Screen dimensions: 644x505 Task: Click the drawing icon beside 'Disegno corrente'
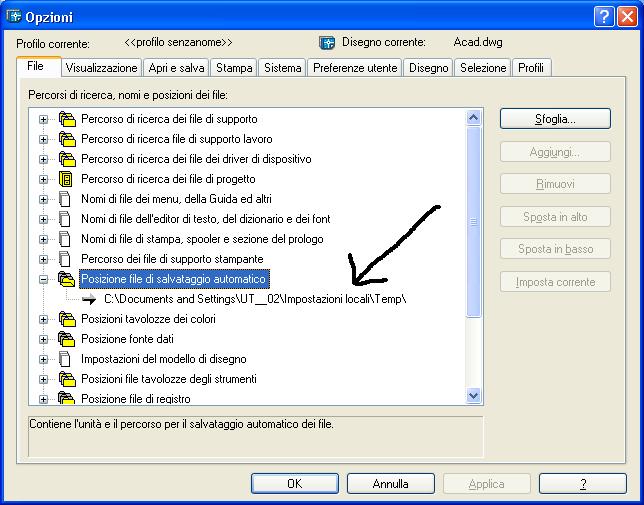click(326, 43)
